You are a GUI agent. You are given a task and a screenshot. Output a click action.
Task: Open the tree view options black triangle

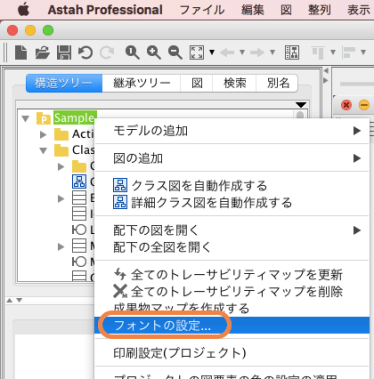(301, 105)
